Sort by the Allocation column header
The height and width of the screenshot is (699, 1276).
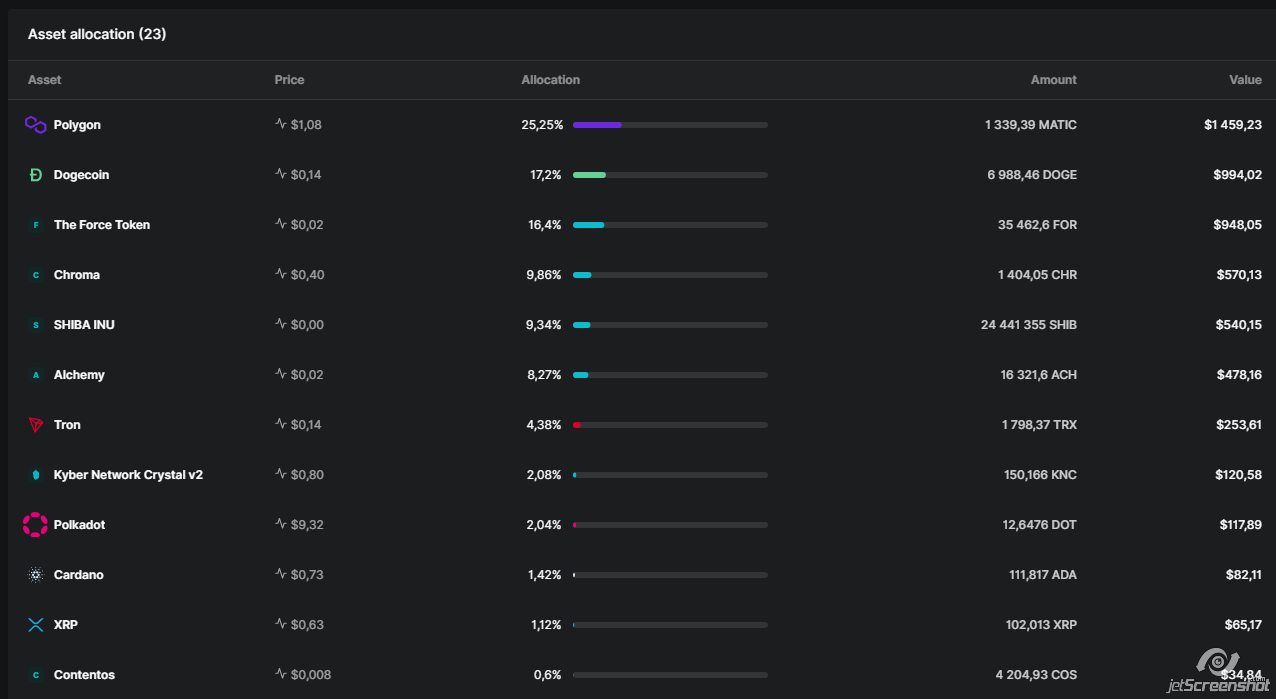tap(550, 80)
